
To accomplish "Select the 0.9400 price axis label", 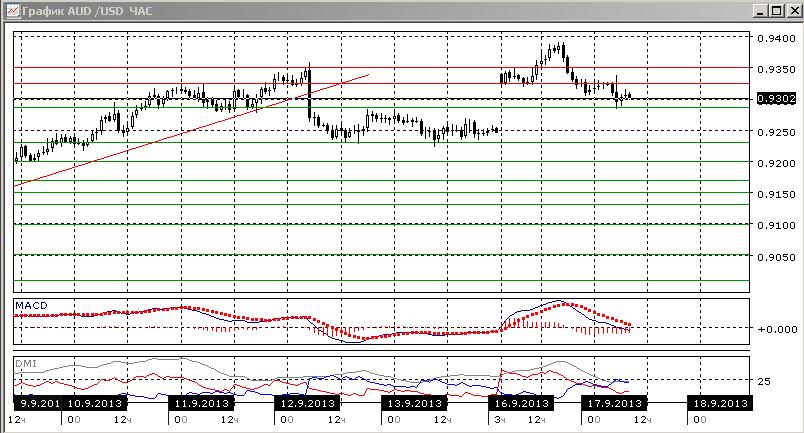I will coord(776,38).
